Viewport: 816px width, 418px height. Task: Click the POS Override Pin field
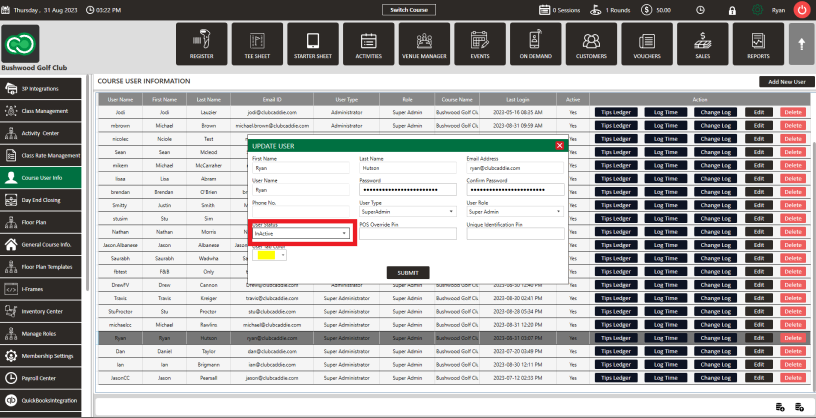[x=408, y=234]
